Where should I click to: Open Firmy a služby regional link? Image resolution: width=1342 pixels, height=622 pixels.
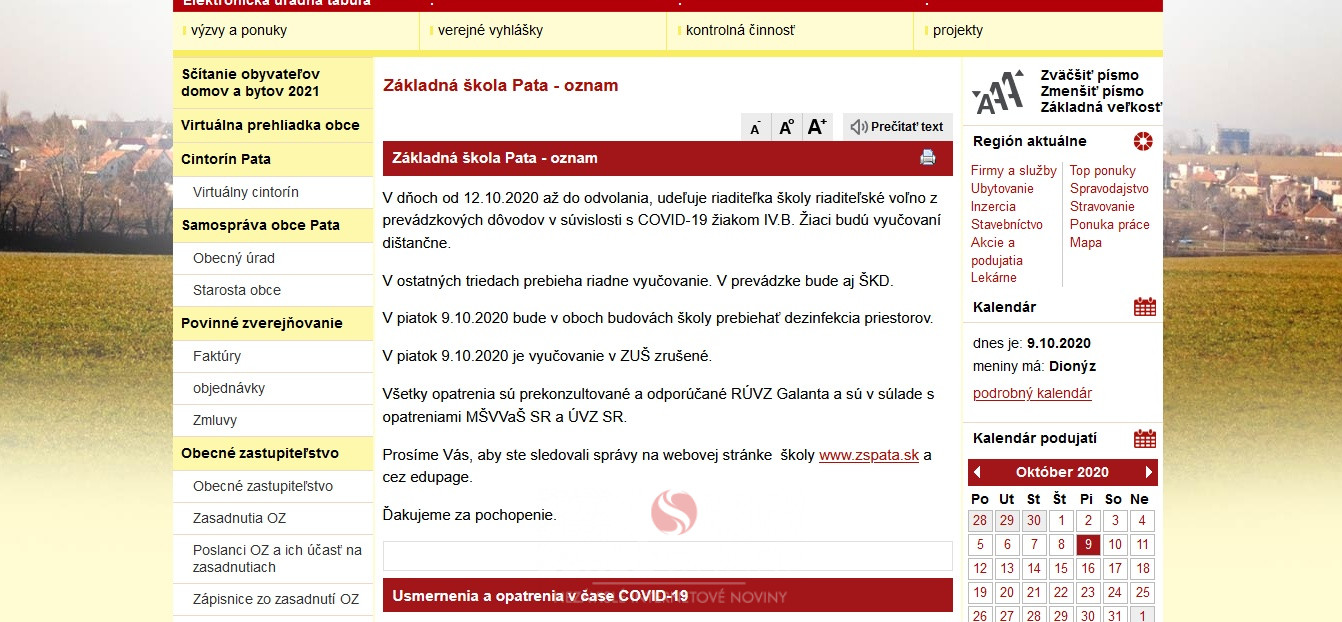pos(1014,171)
